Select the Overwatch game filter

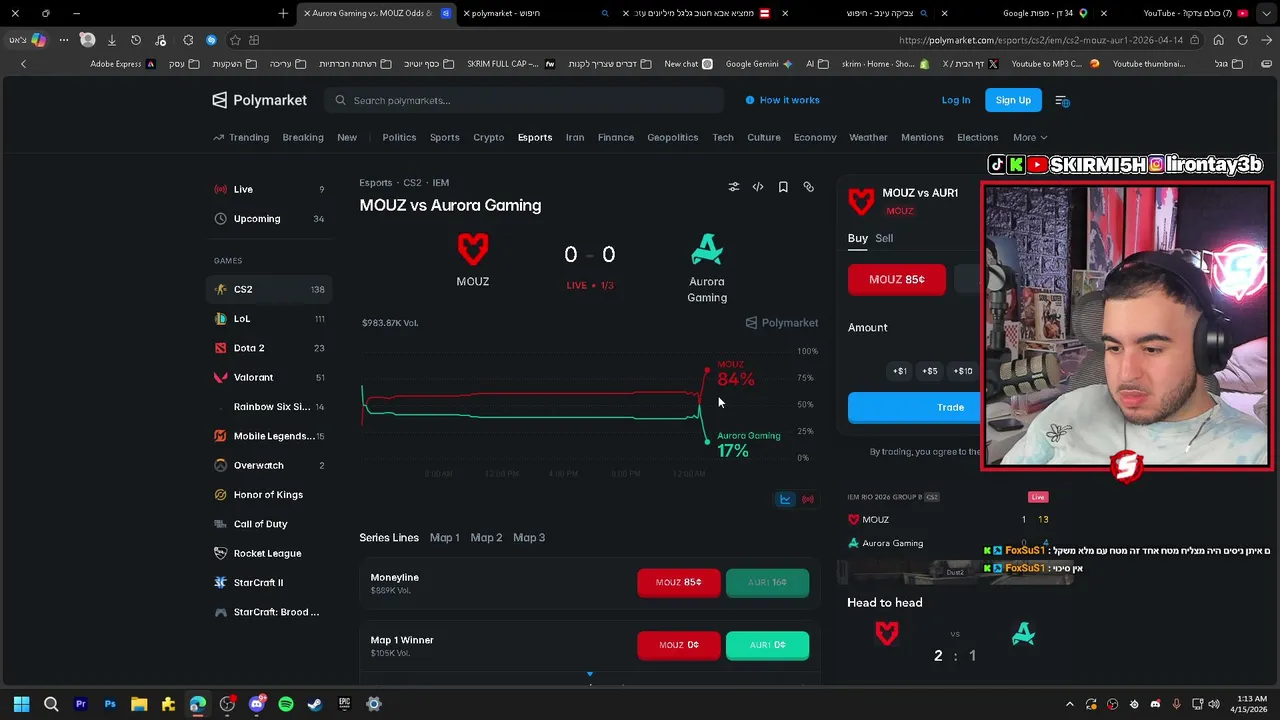click(x=269, y=465)
